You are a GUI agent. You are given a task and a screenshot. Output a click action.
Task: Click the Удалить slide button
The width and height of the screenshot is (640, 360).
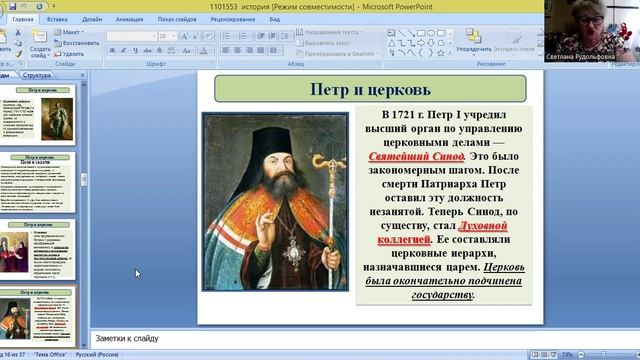(69, 53)
